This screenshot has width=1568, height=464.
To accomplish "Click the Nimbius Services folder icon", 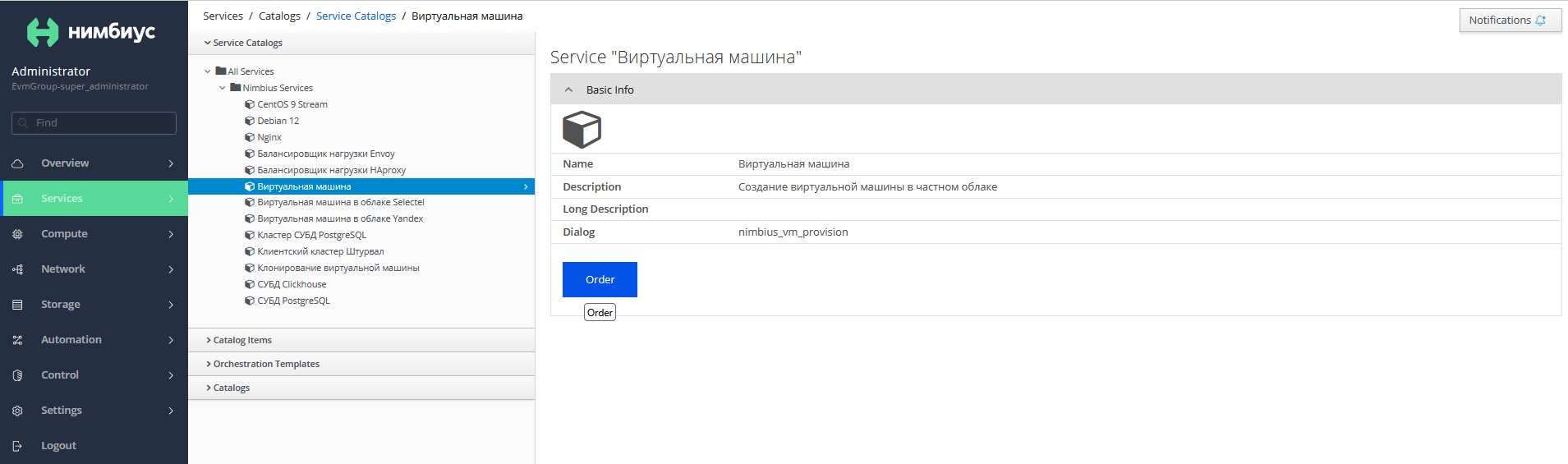I will point(236,88).
